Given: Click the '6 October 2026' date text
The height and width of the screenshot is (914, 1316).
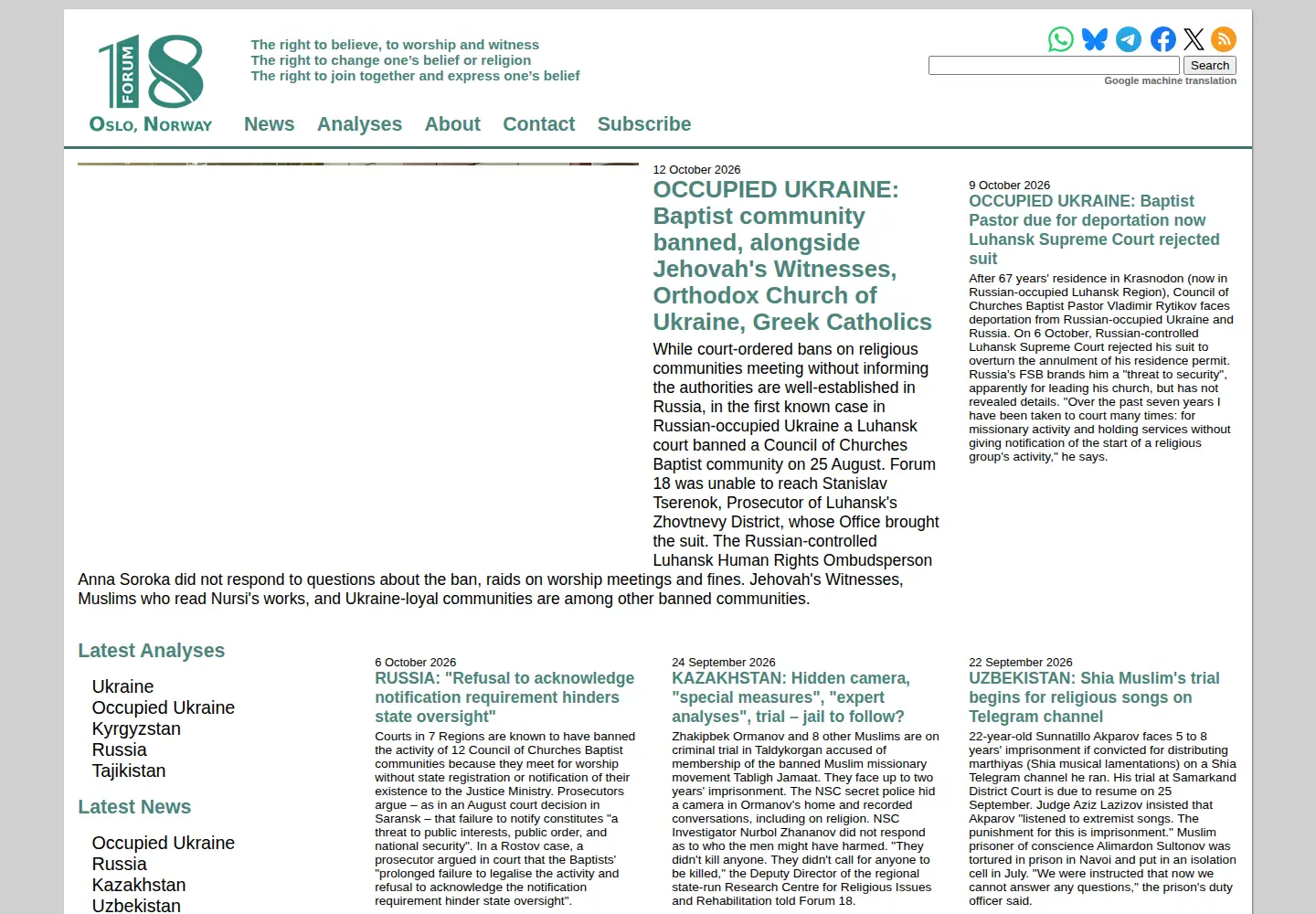Looking at the screenshot, I should click(x=416, y=663).
